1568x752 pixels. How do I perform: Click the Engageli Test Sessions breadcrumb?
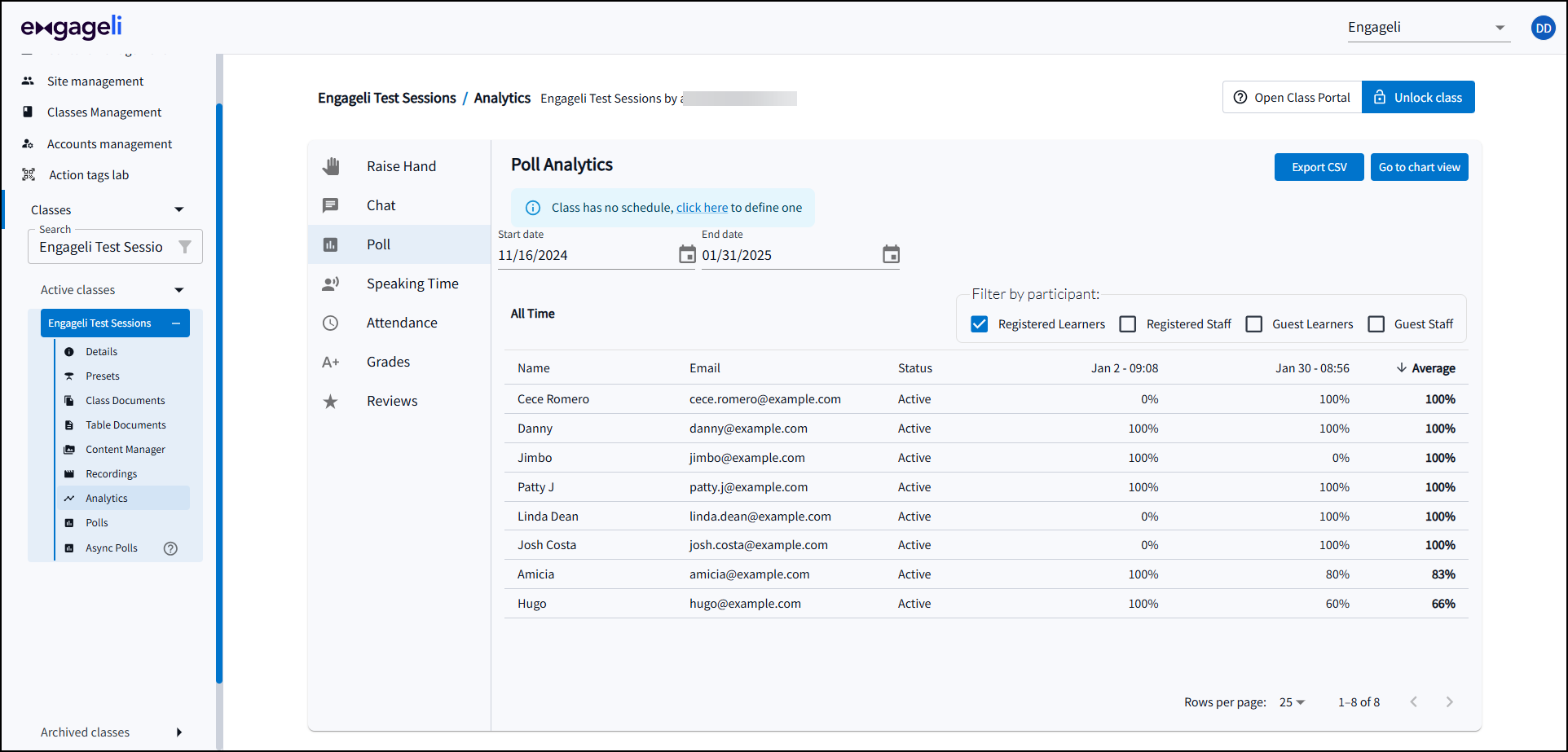tap(387, 98)
